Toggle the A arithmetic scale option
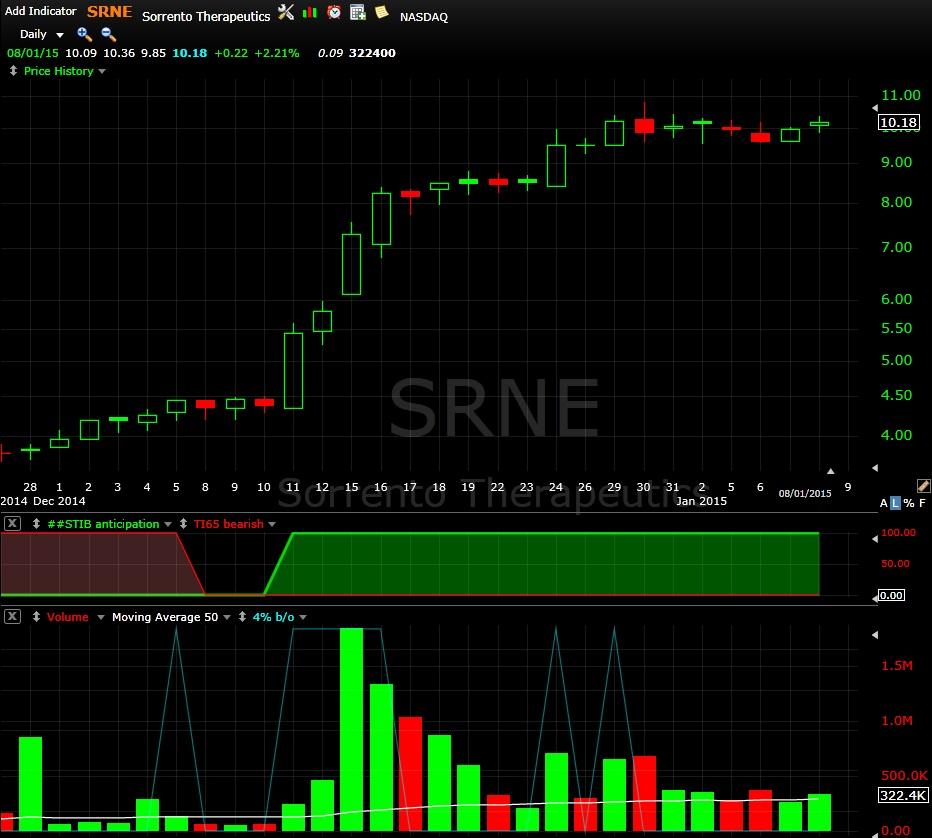Image resolution: width=932 pixels, height=838 pixels. click(x=883, y=503)
